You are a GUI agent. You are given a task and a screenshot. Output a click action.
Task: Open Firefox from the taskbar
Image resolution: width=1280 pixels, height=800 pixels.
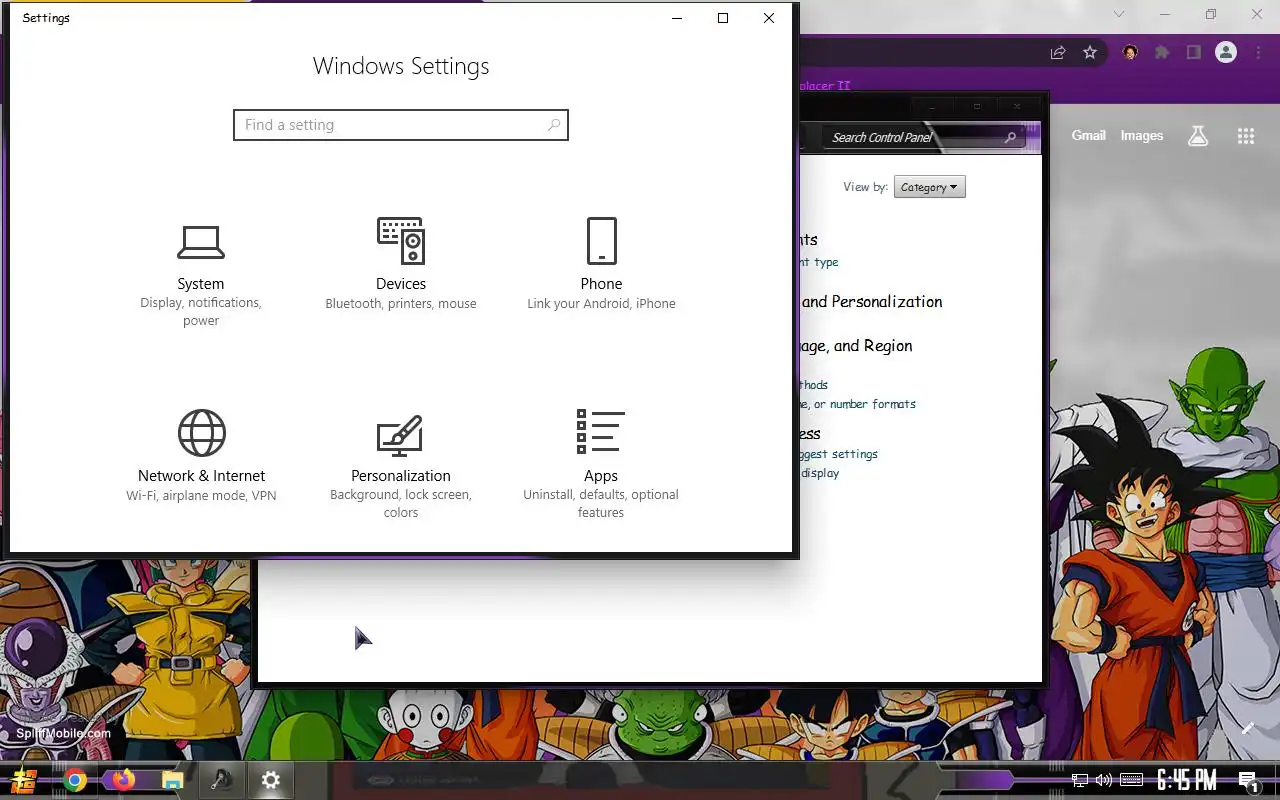pyautogui.click(x=124, y=780)
